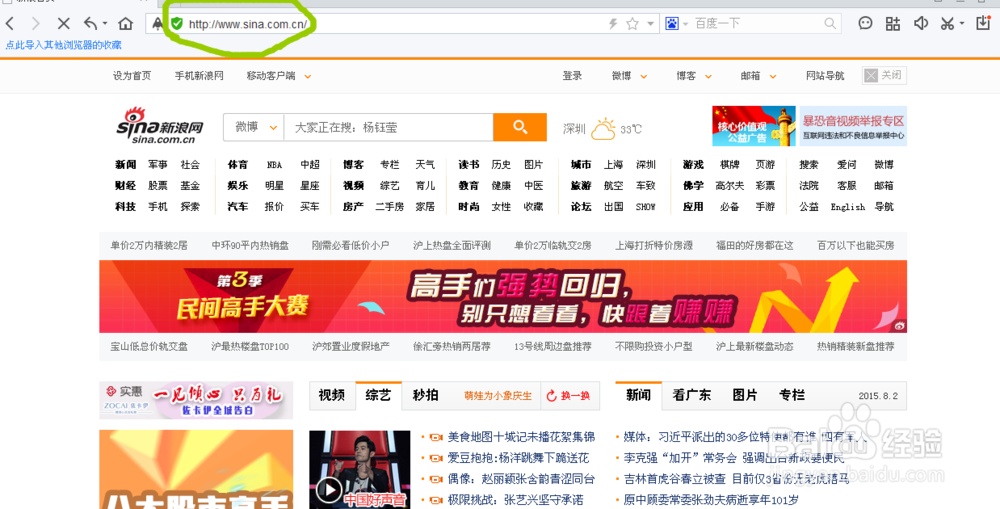Open the English navigation link
The height and width of the screenshot is (509, 1000).
pos(848,207)
